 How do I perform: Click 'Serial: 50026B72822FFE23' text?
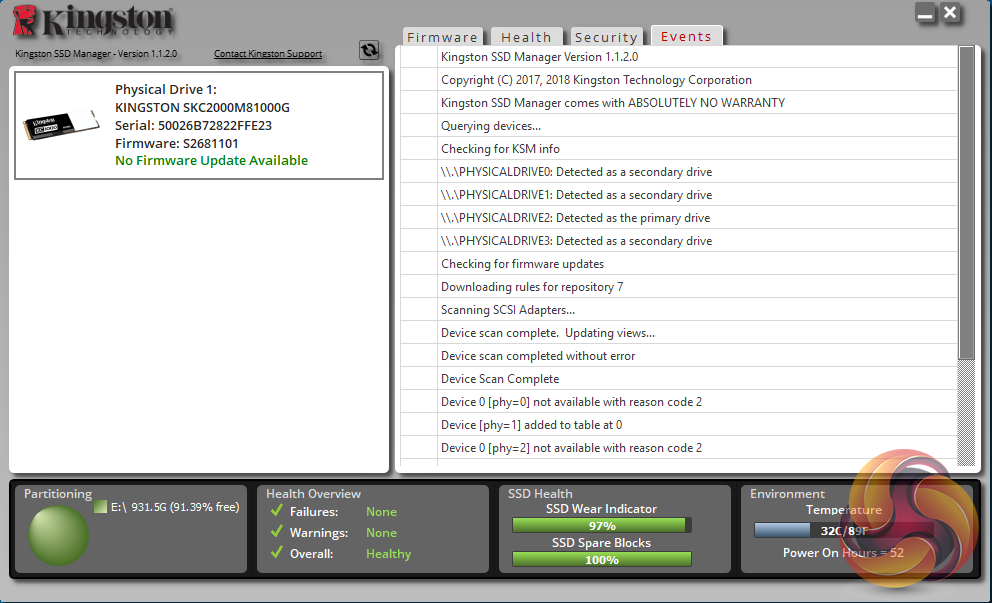coord(194,125)
